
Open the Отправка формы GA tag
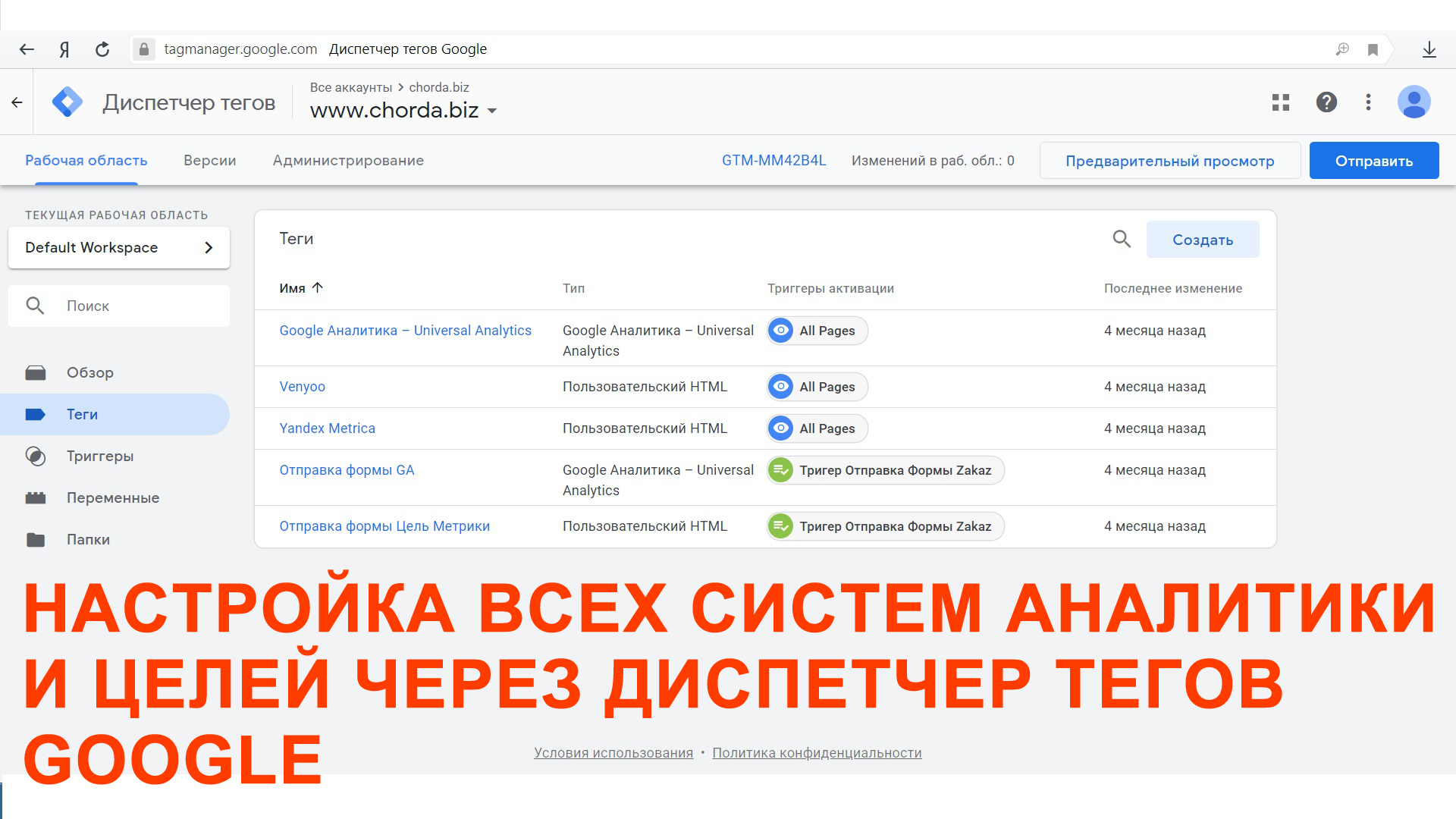(347, 470)
